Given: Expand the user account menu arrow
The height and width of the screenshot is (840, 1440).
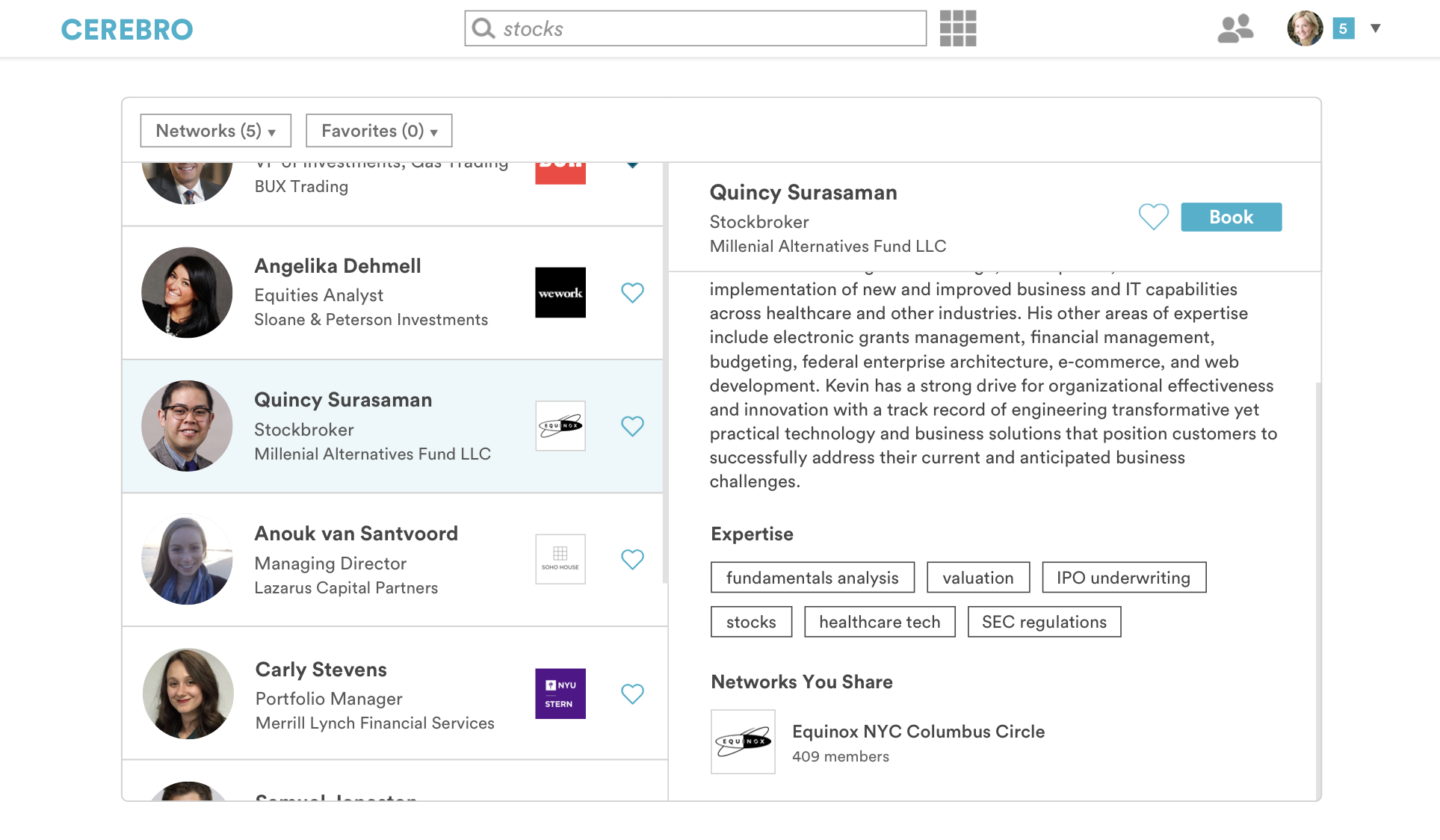Looking at the screenshot, I should (x=1375, y=28).
